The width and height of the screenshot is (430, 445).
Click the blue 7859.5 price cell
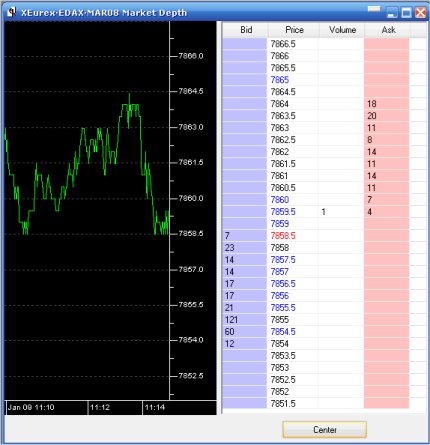(x=292, y=212)
